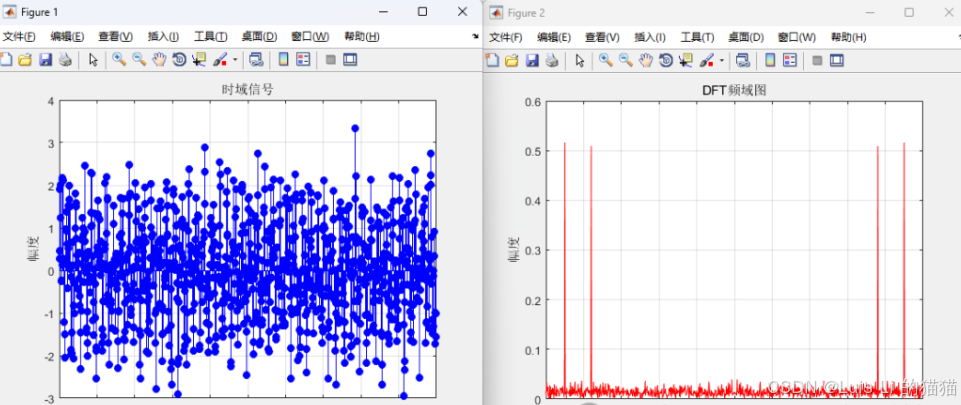Viewport: 961px width, 405px height.
Task: Insert legend icon in Figure 1
Action: [x=303, y=59]
